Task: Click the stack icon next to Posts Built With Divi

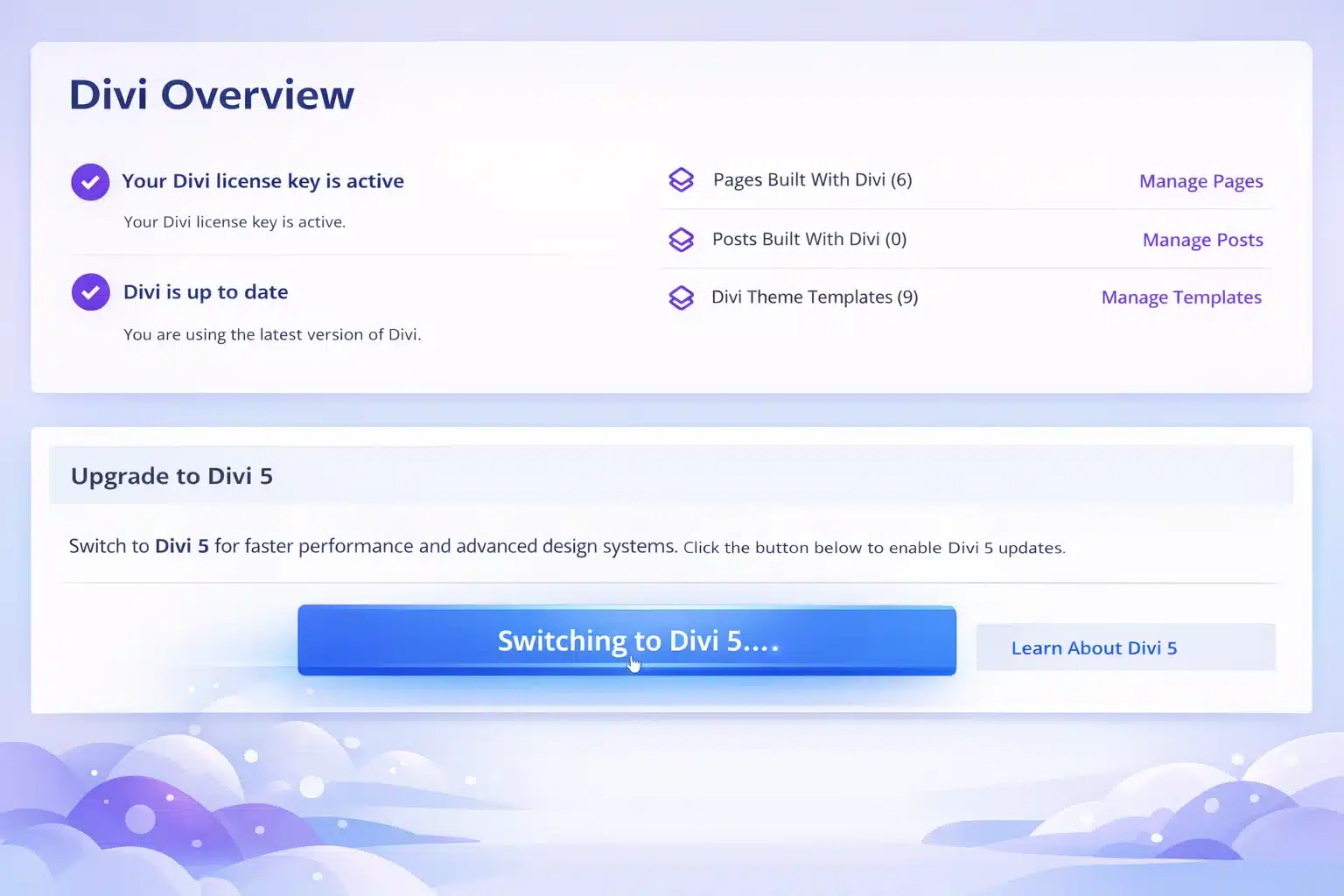Action: tap(682, 239)
